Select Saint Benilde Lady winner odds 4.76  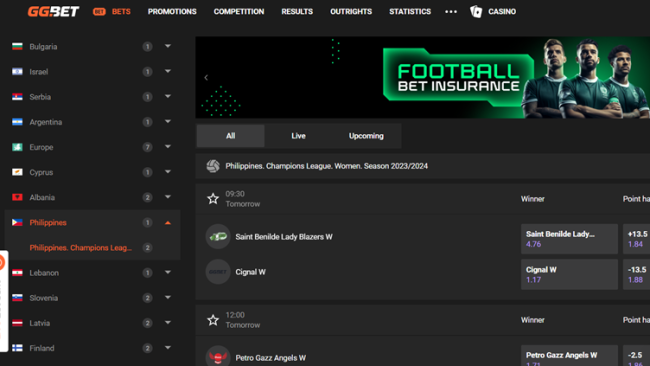coord(569,239)
